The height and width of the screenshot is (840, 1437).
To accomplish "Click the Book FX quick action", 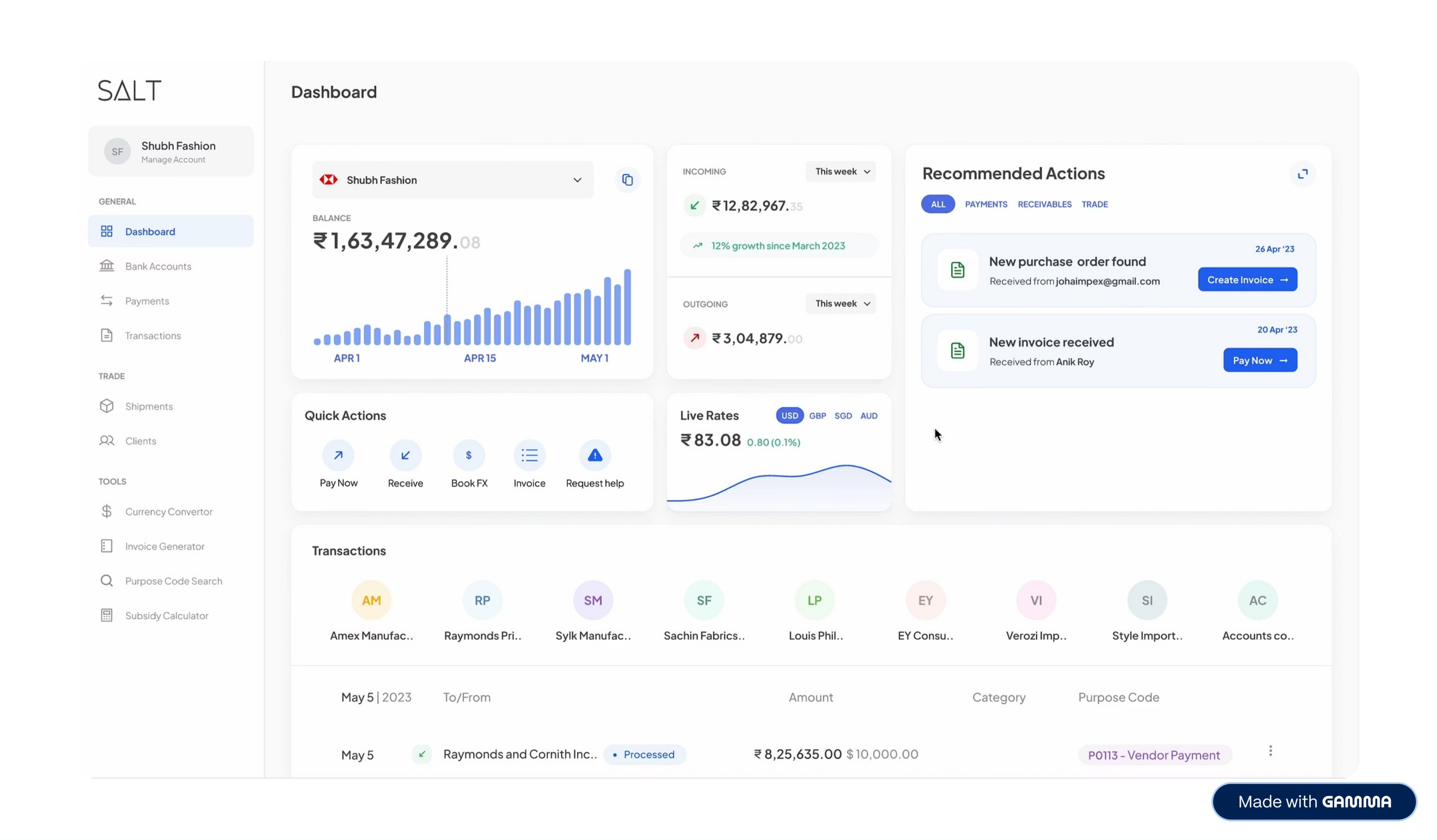I will pos(469,456).
